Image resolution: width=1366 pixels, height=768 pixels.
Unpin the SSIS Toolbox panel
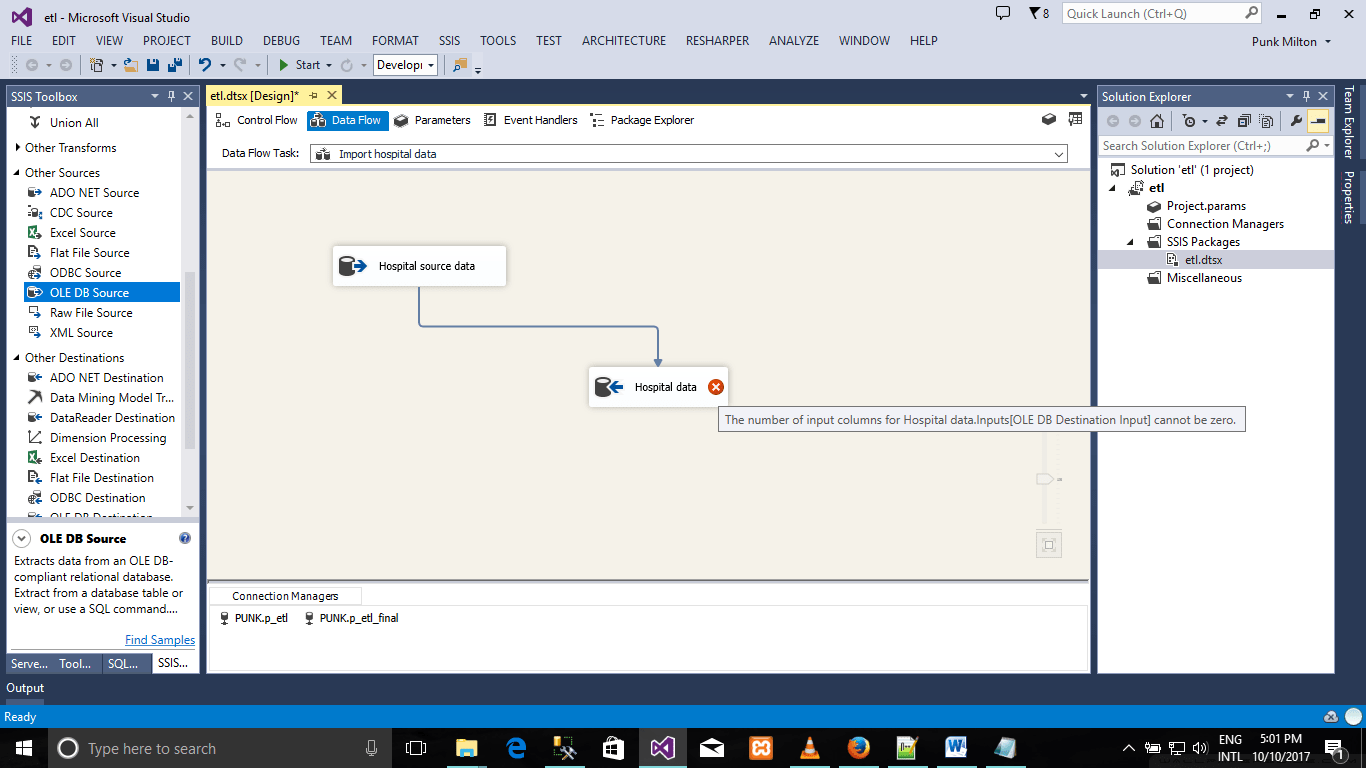pos(169,96)
